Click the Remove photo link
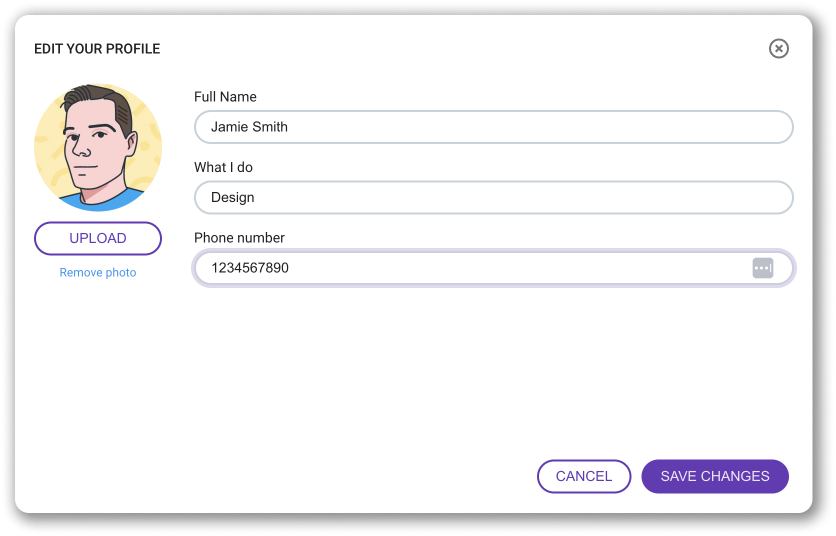The height and width of the screenshot is (536, 836). [x=98, y=273]
